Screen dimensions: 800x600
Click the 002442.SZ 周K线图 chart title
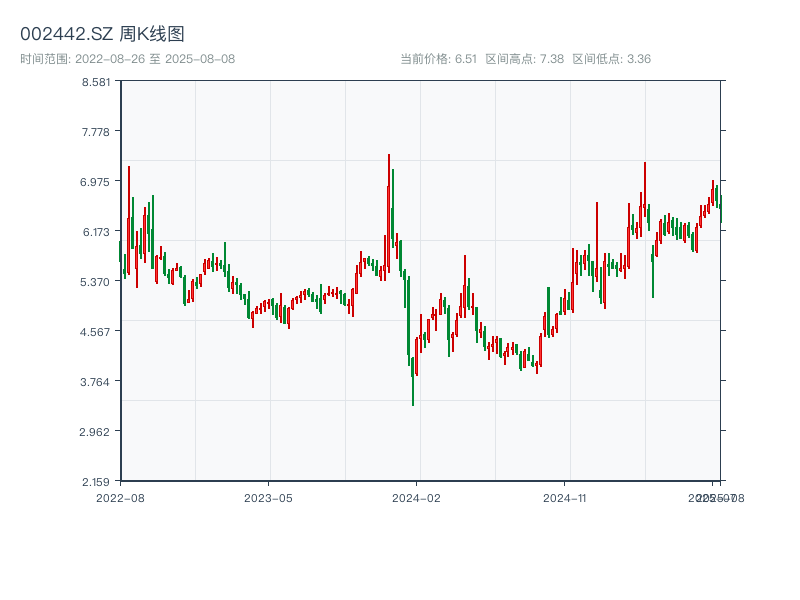coord(102,35)
